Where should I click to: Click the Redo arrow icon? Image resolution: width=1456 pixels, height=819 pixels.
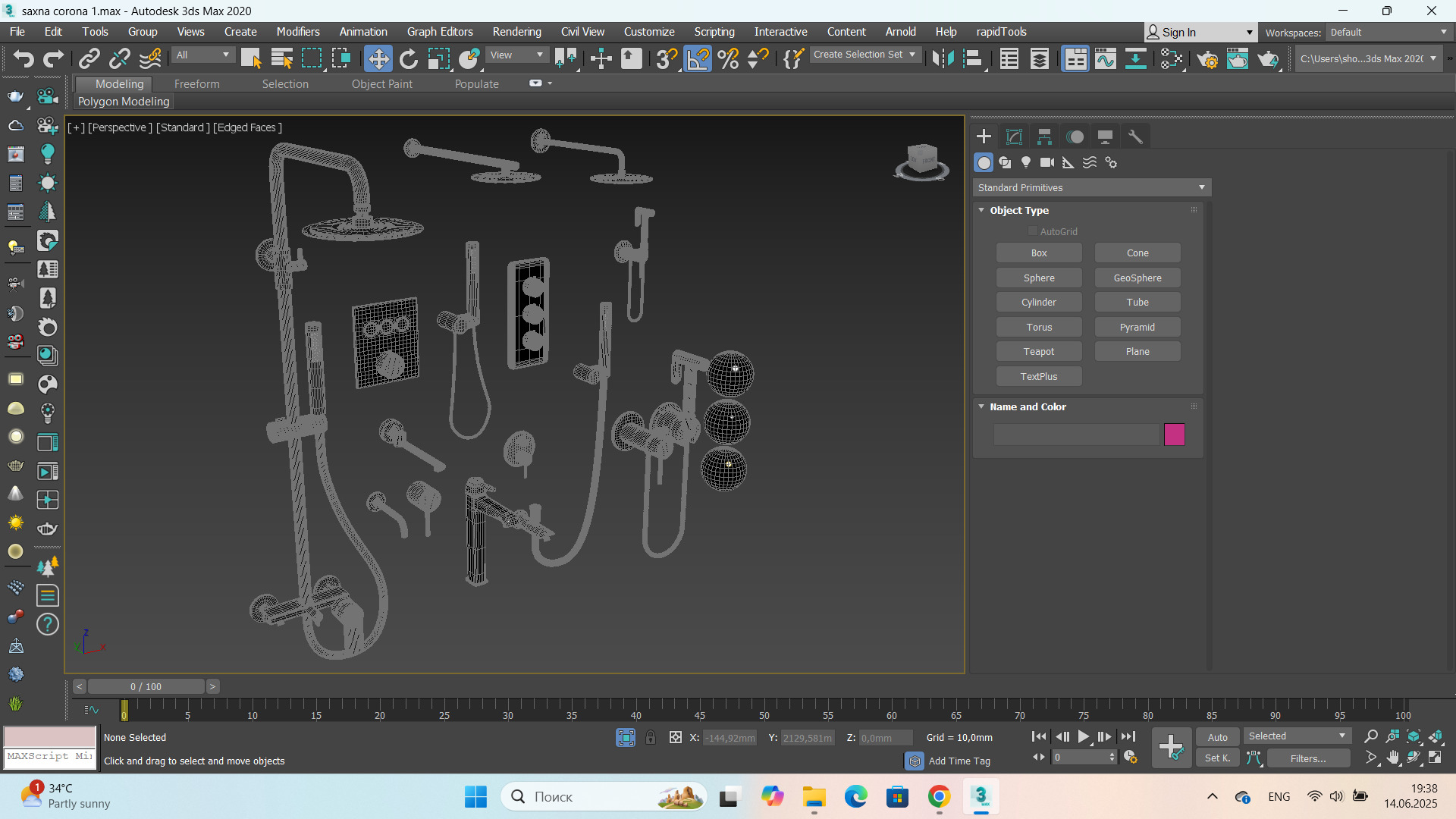53,58
